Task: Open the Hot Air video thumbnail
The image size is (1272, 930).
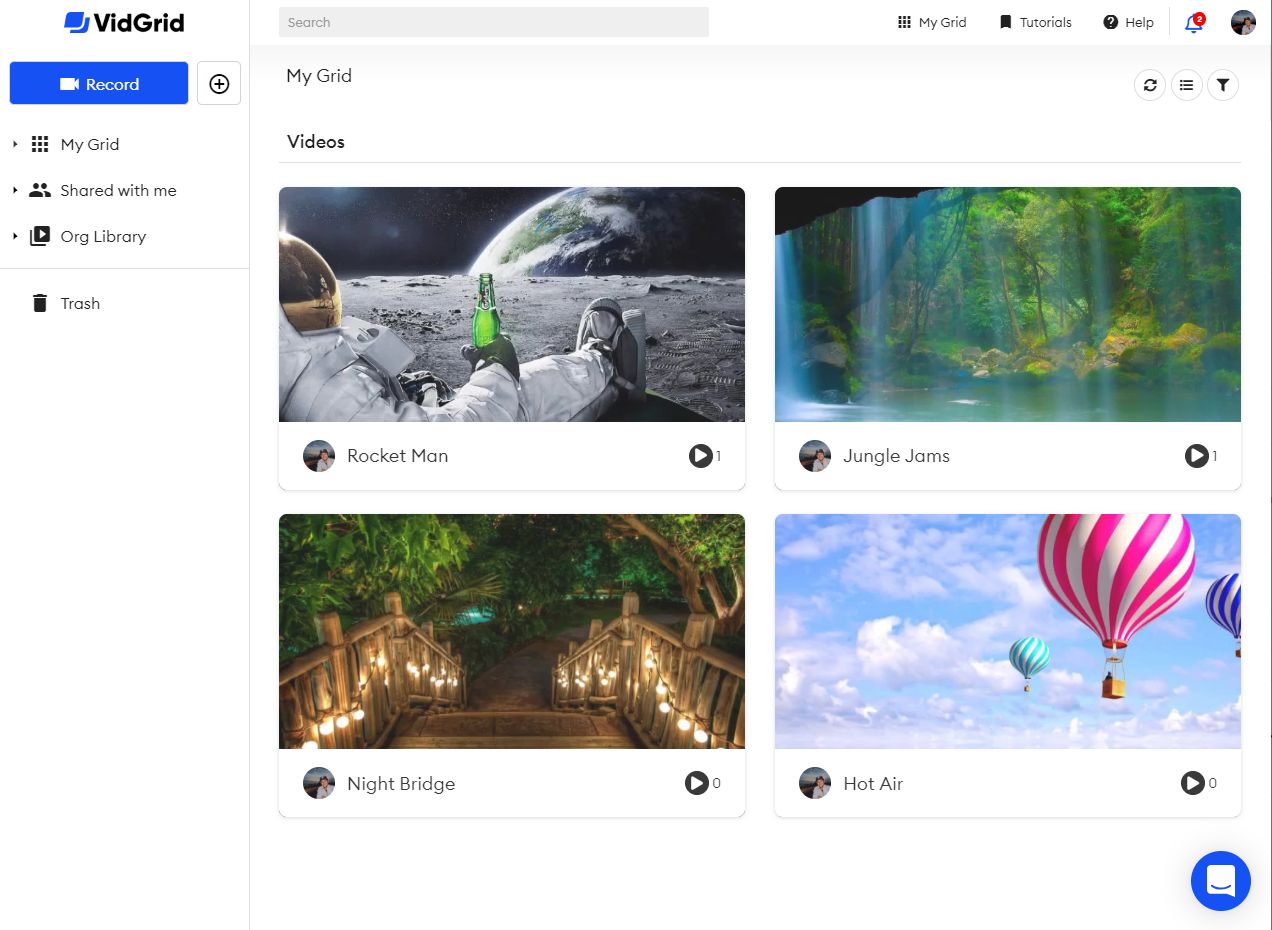Action: click(1007, 631)
